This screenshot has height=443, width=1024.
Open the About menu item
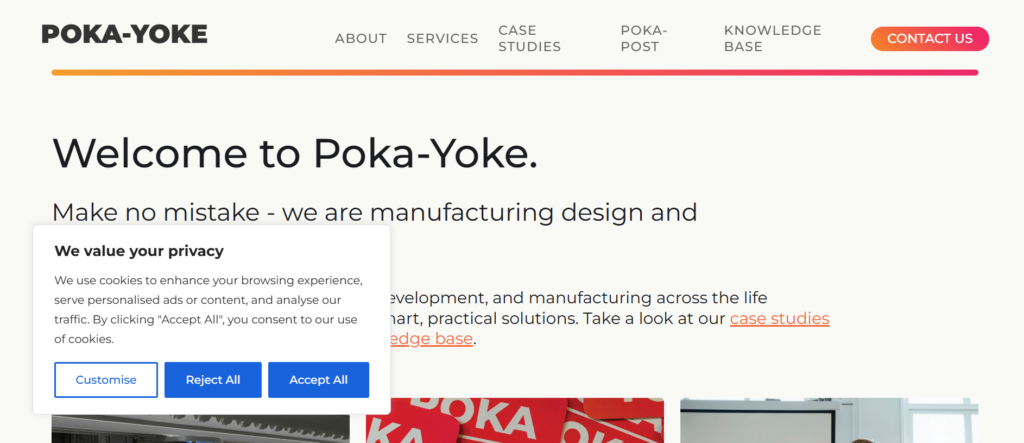(360, 39)
